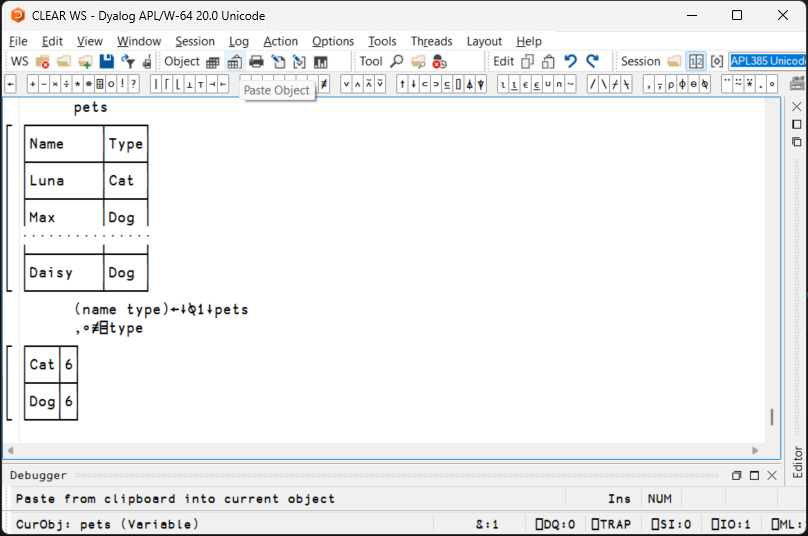Close the Editor side panel
Image resolution: width=808 pixels, height=536 pixels.
pos(797,107)
